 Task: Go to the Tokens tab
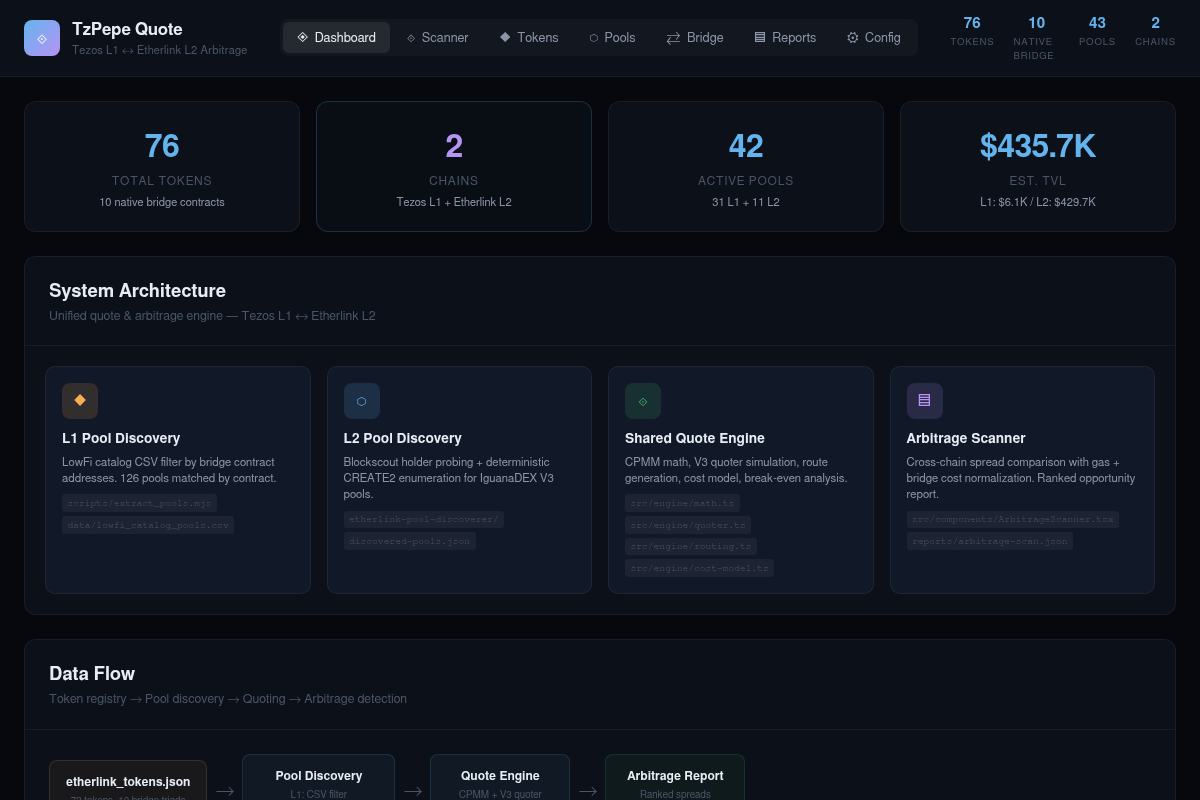tap(529, 37)
